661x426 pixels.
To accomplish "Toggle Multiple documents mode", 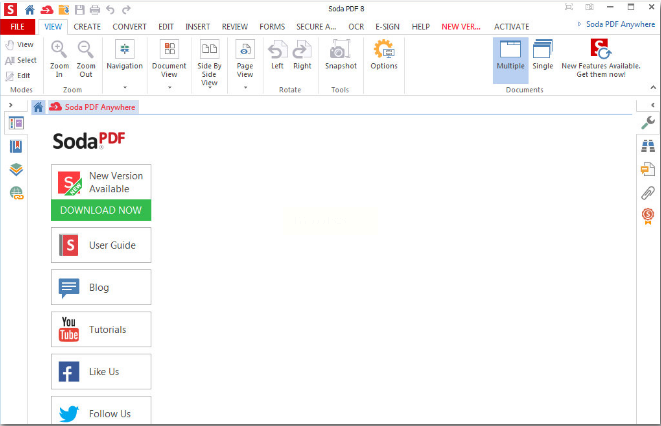I will coord(511,60).
